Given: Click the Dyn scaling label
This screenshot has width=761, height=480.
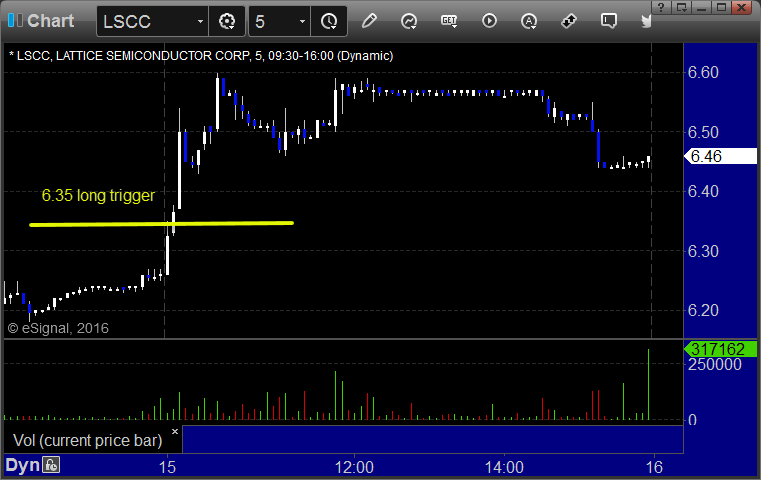Looking at the screenshot, I should point(22,465).
